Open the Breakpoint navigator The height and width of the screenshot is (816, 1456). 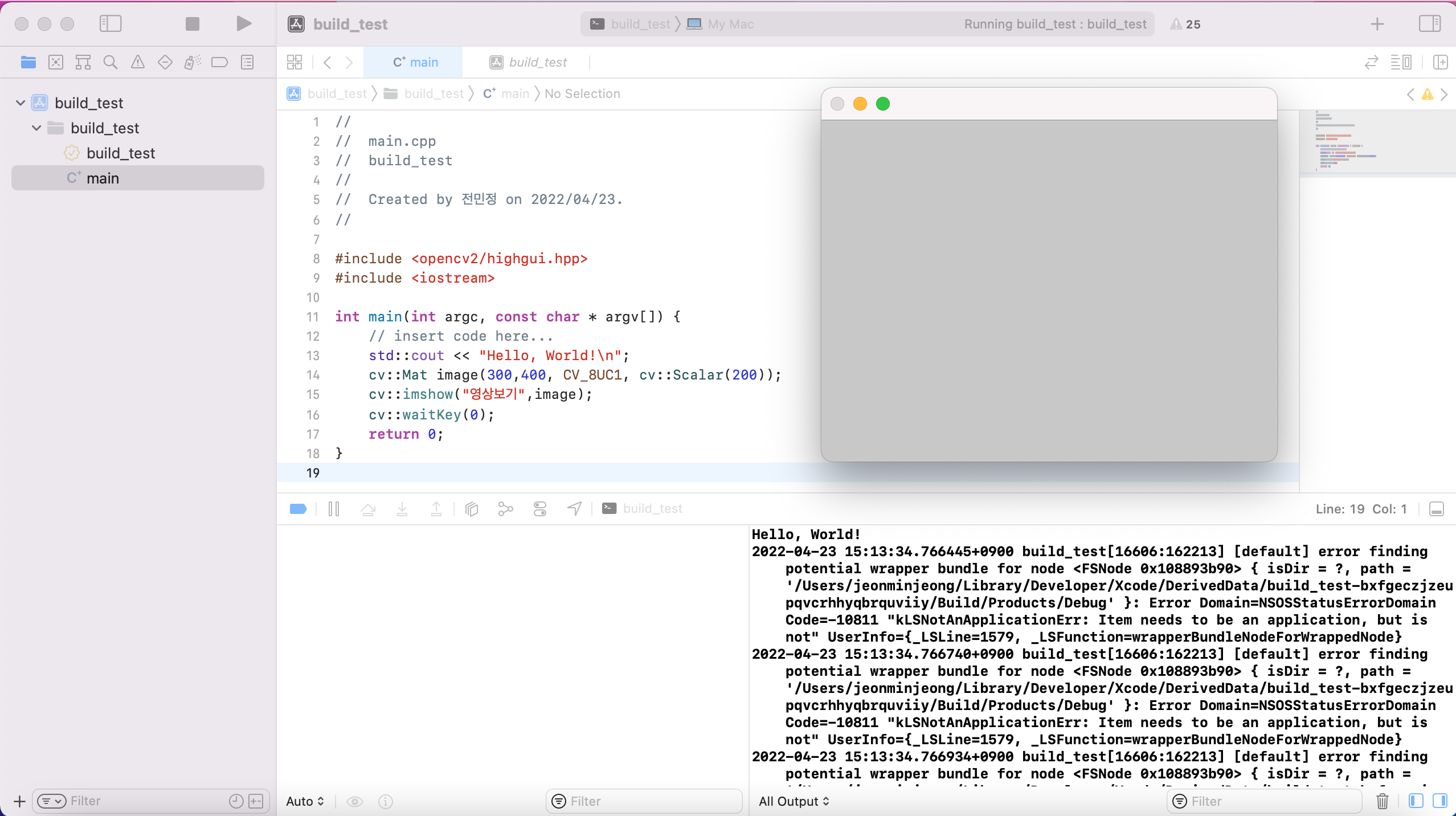click(219, 62)
